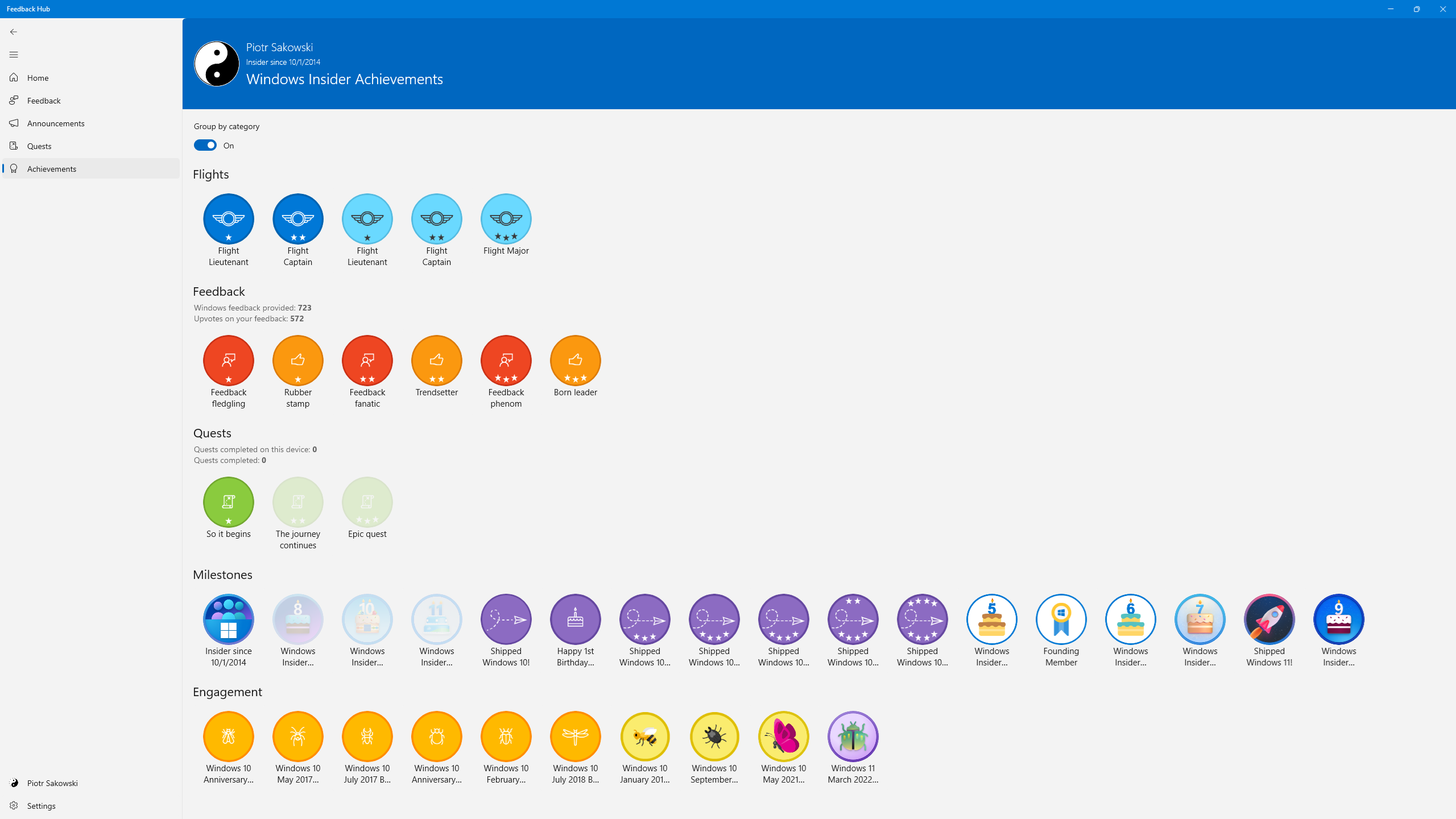Open Settings in the sidebar
1456x819 pixels.
41,806
